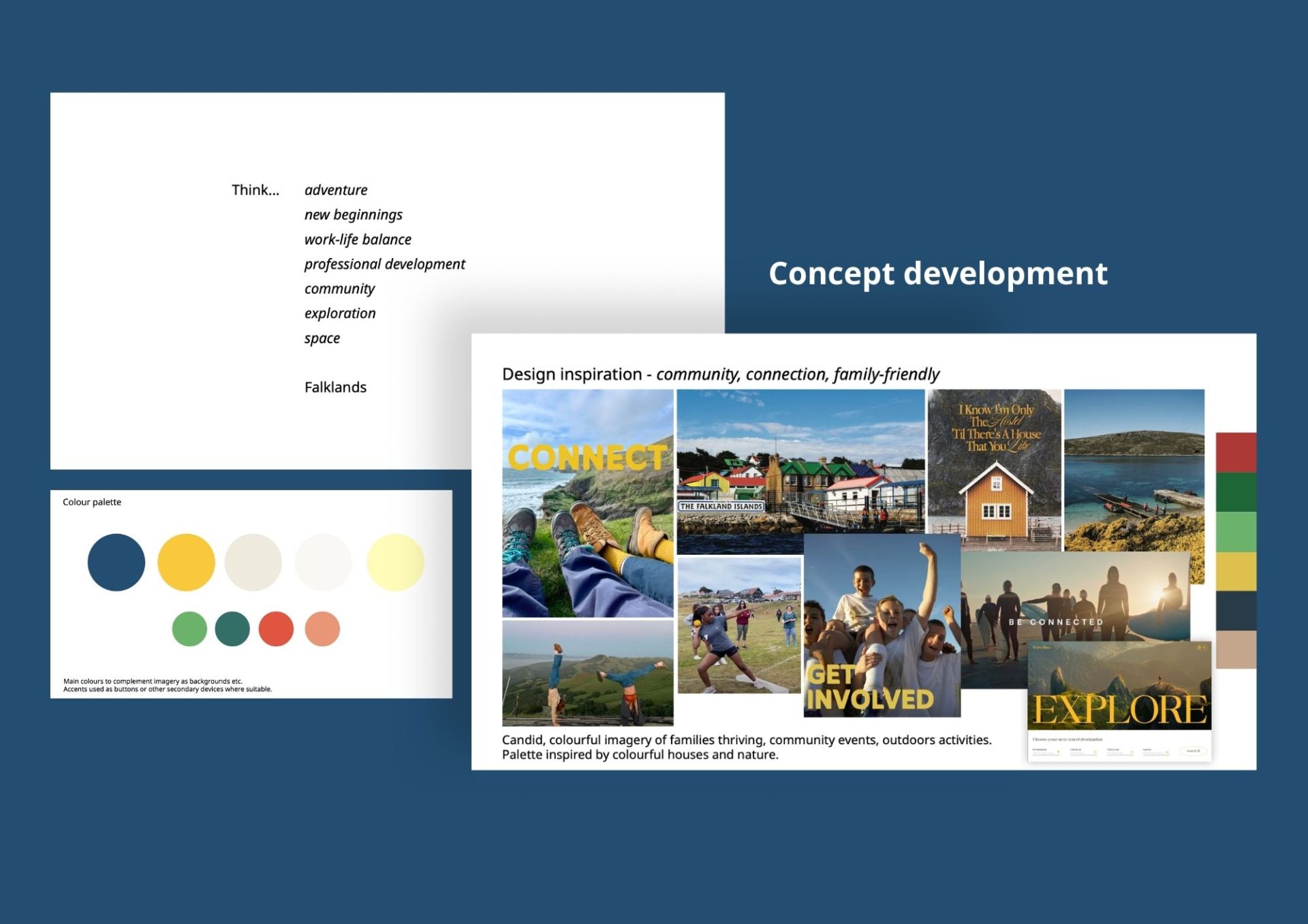
Task: Select the red-orange accent circle
Action: click(276, 628)
